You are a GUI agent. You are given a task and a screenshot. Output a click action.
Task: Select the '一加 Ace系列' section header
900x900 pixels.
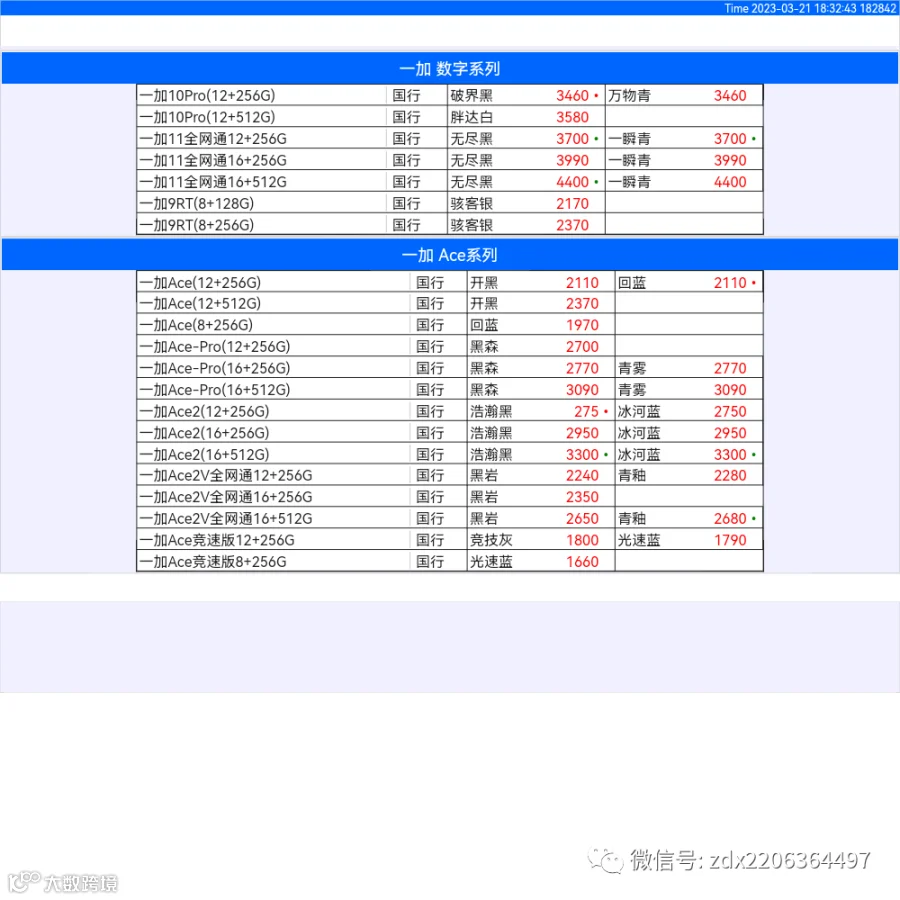tap(450, 255)
